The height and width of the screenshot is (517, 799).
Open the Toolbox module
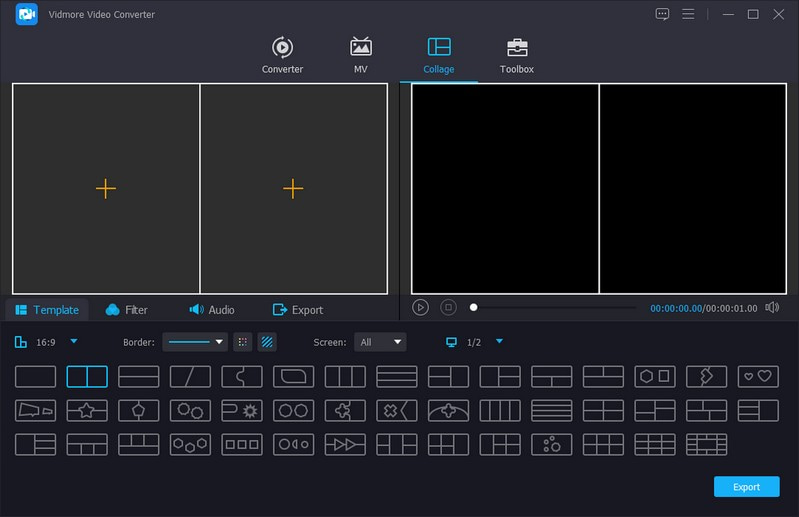516,55
